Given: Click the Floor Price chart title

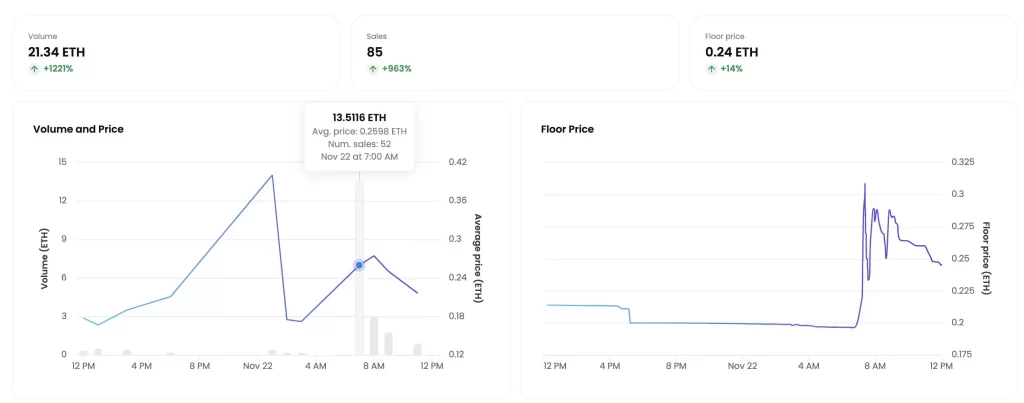Looking at the screenshot, I should click(567, 129).
